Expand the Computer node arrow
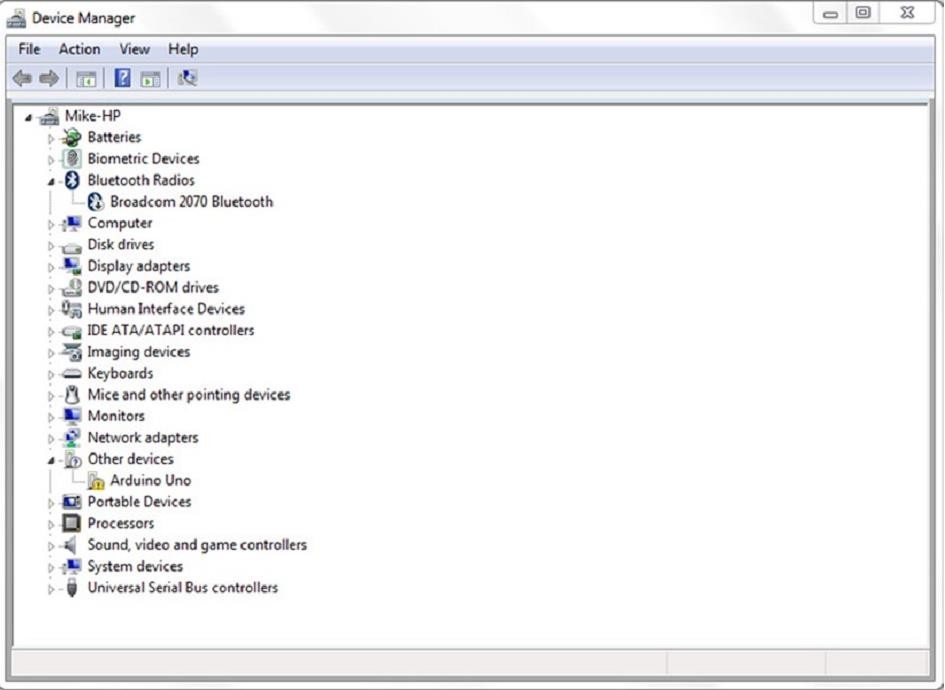 (51, 224)
